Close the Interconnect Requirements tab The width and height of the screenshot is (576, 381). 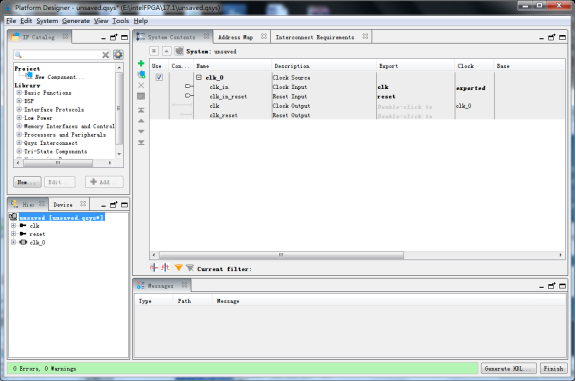pyautogui.click(x=365, y=36)
